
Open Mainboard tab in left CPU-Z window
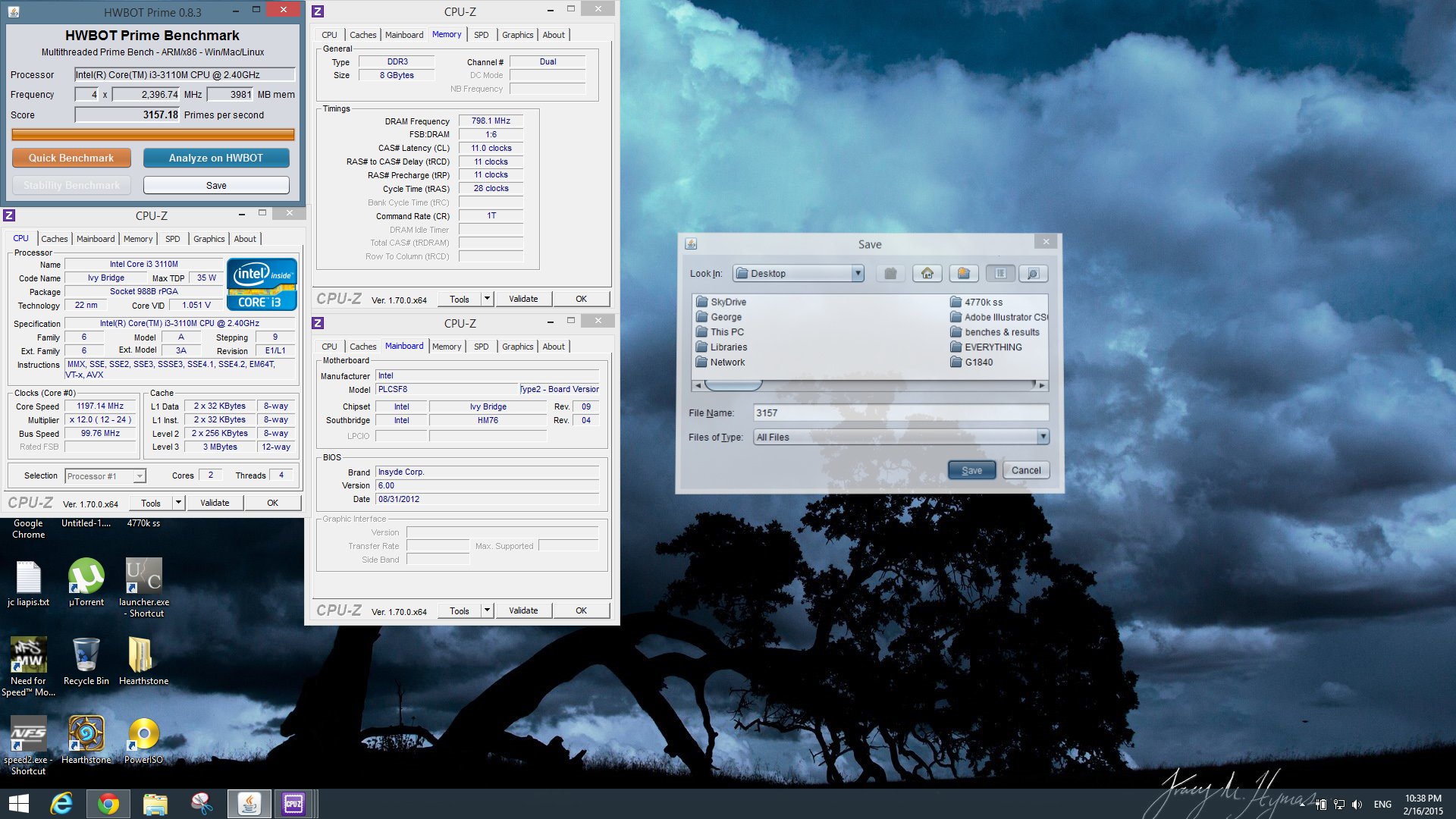coord(96,239)
